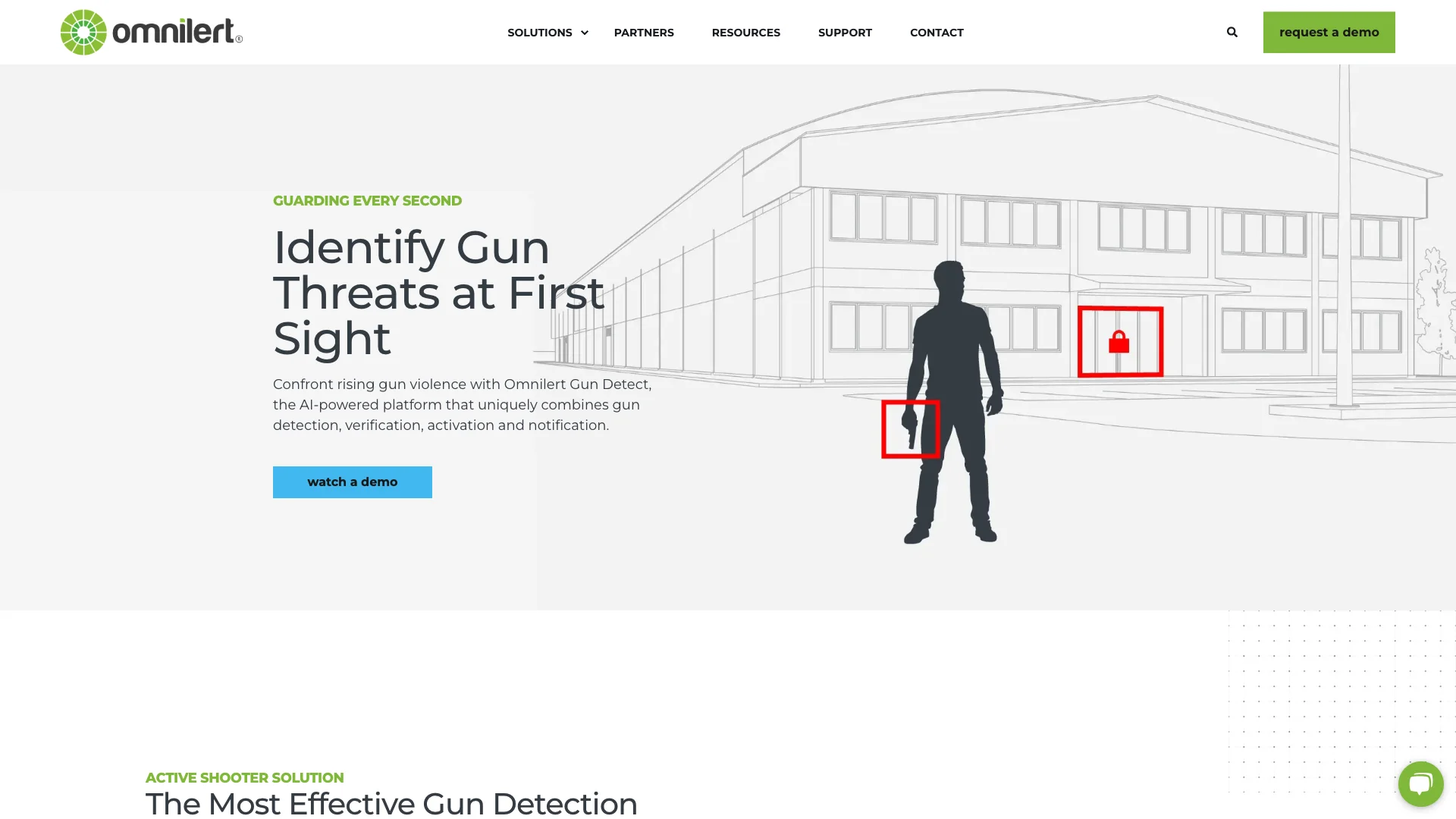Open the Partners navigation dropdown
1456x819 pixels.
tap(643, 32)
